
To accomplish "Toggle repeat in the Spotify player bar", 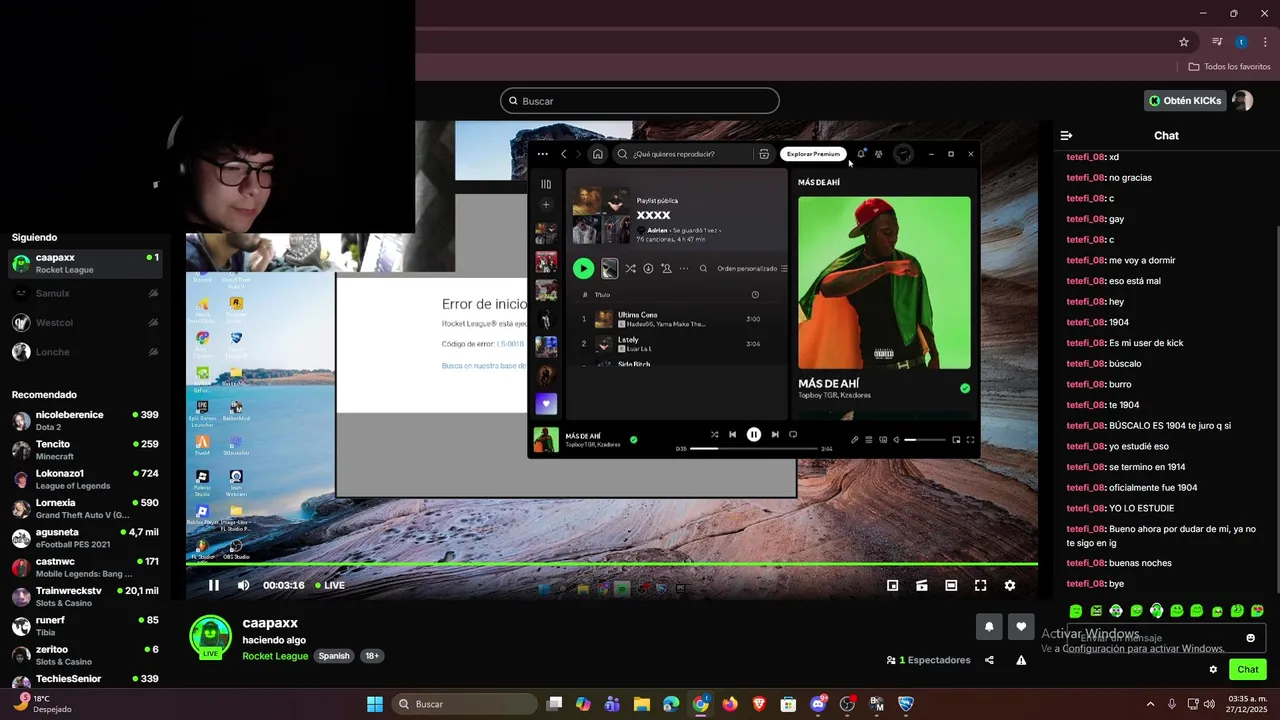I will (x=793, y=434).
